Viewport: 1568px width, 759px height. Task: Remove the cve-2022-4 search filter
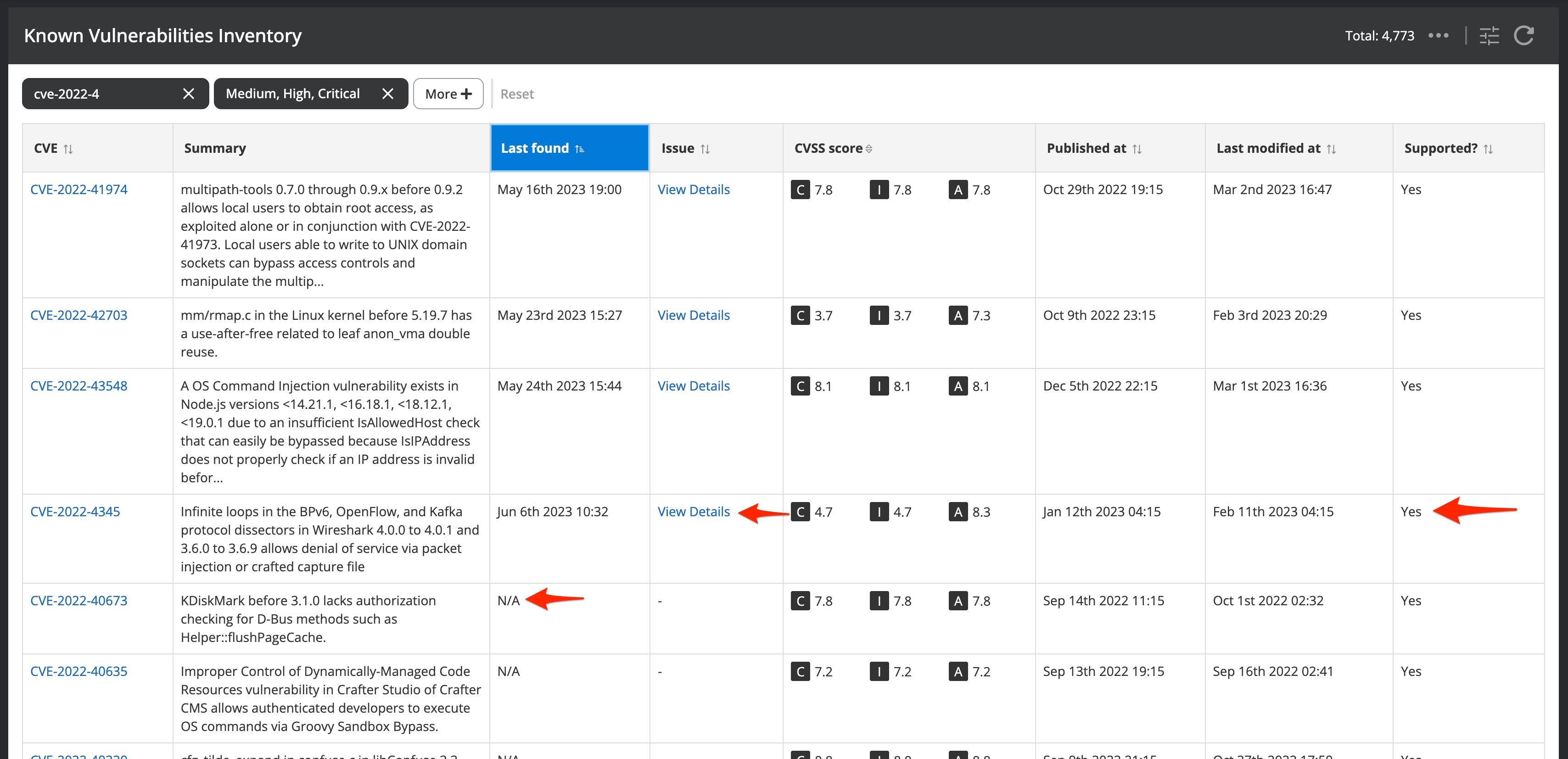[189, 94]
